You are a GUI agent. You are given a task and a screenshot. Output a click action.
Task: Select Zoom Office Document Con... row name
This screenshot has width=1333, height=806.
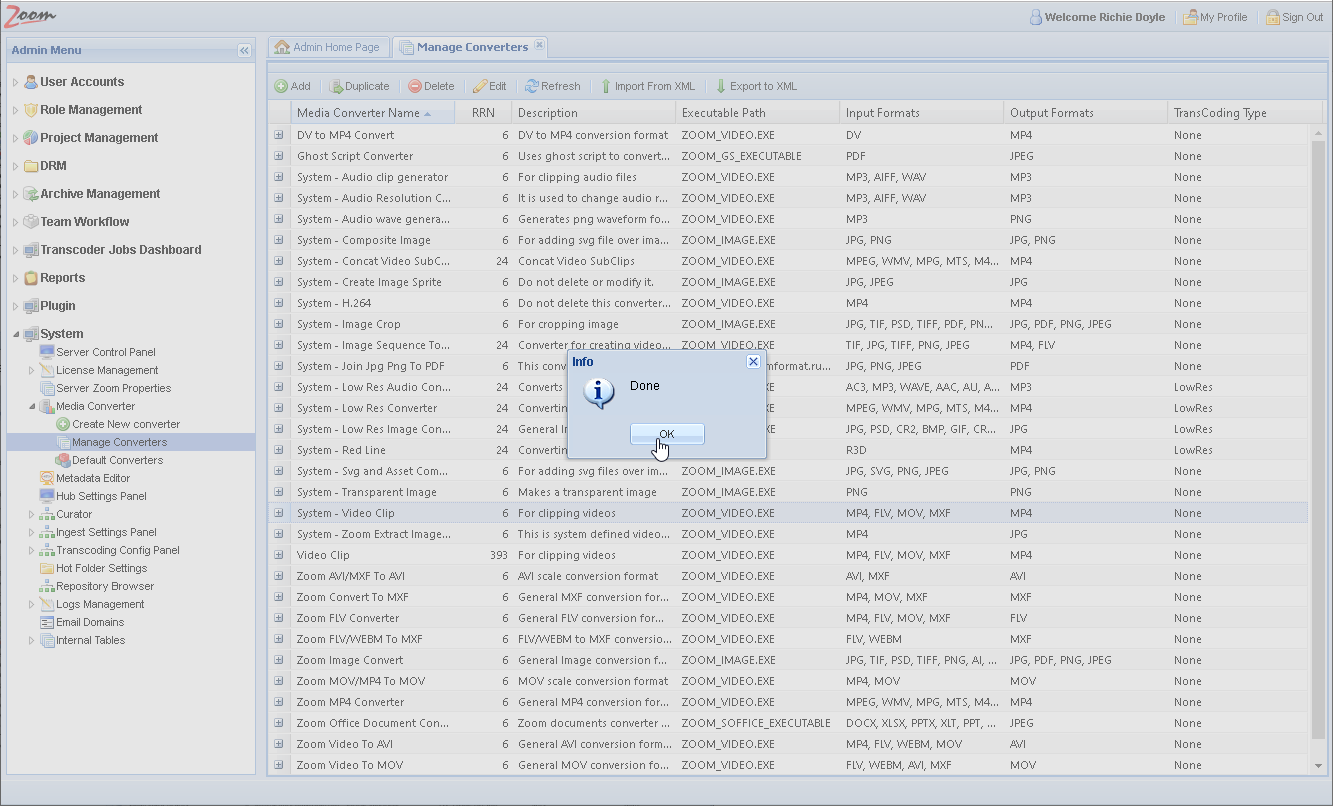[x=373, y=723]
